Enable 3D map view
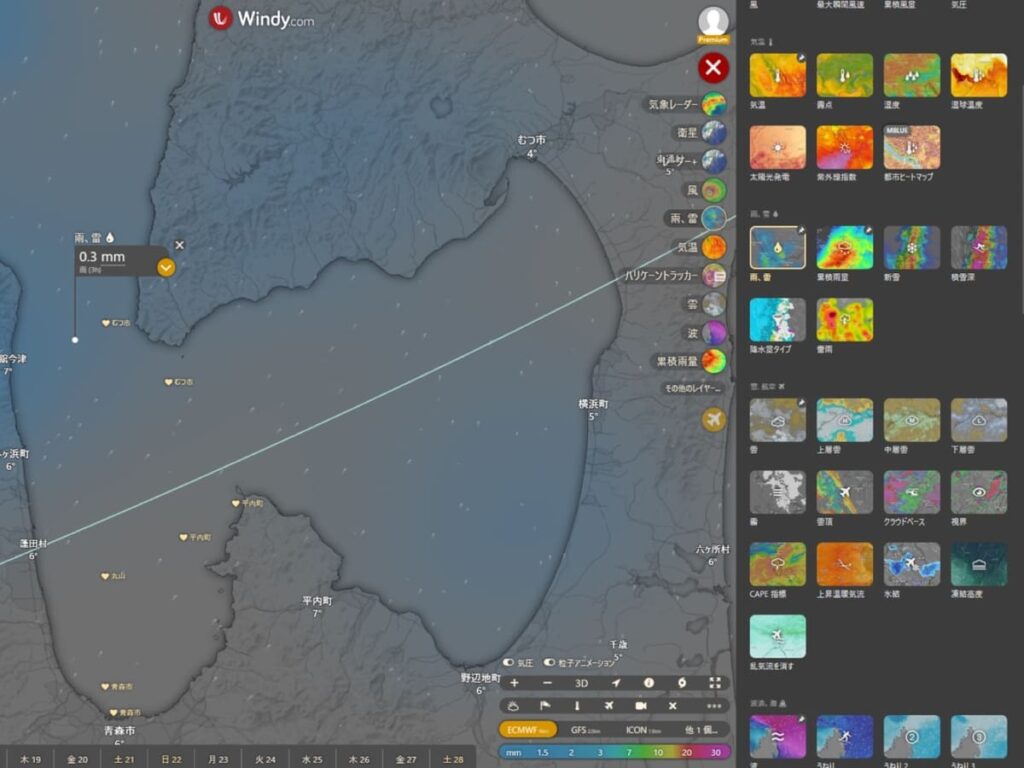1024x768 pixels. pyautogui.click(x=582, y=683)
